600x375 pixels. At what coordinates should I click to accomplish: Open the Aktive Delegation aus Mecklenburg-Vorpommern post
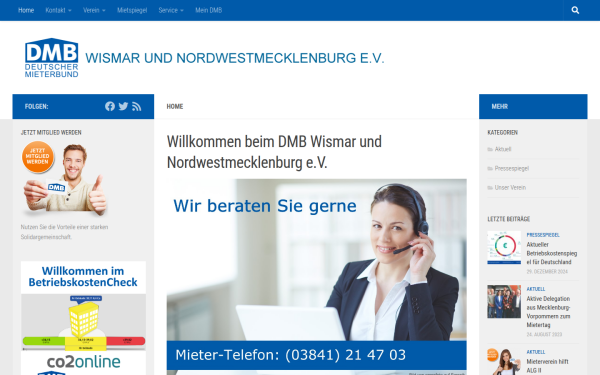tap(548, 312)
